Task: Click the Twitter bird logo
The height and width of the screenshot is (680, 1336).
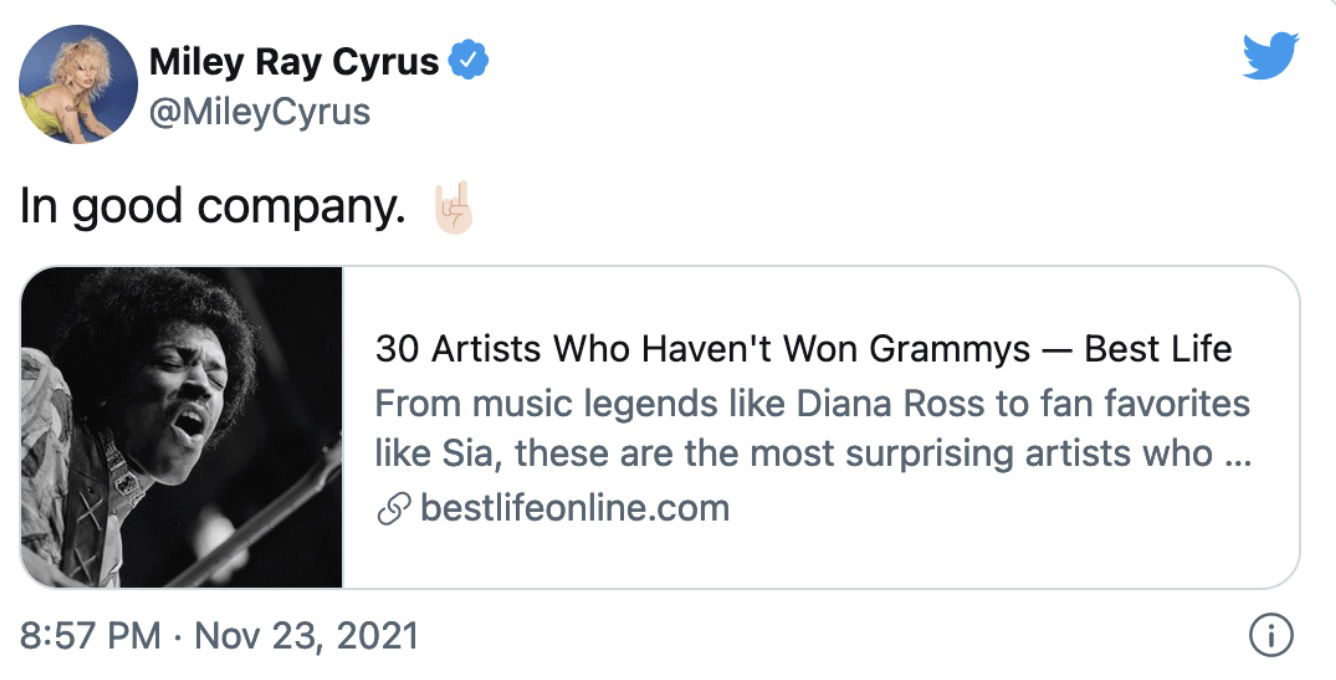Action: click(1271, 55)
